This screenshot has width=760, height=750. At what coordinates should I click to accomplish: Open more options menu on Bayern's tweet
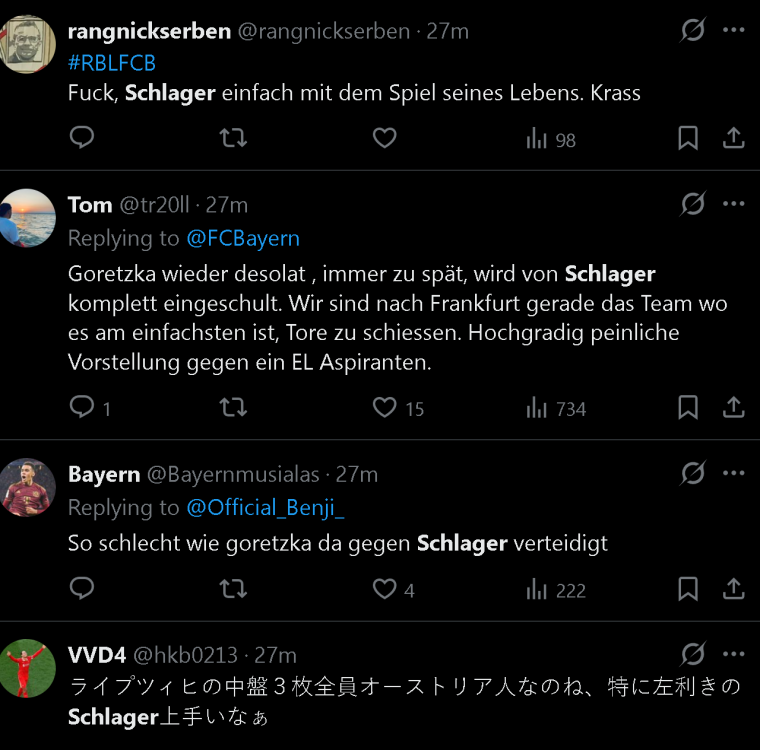[734, 473]
